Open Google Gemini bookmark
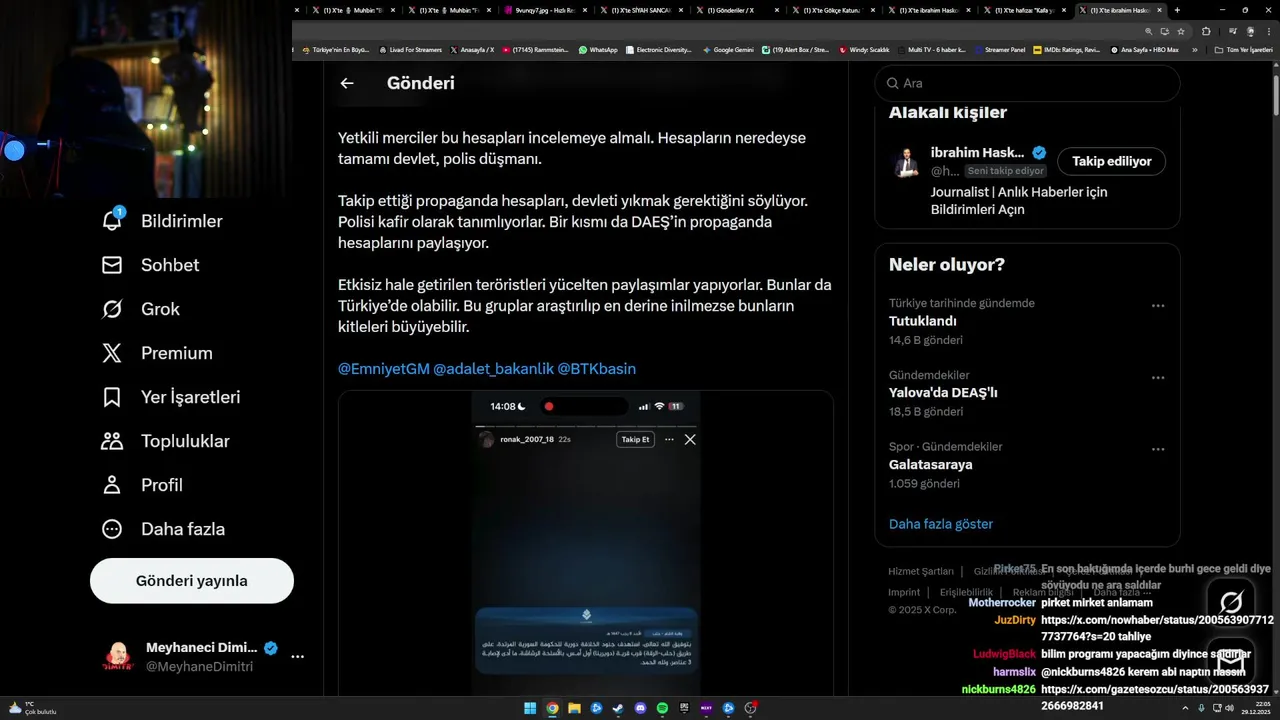 pyautogui.click(x=728, y=49)
